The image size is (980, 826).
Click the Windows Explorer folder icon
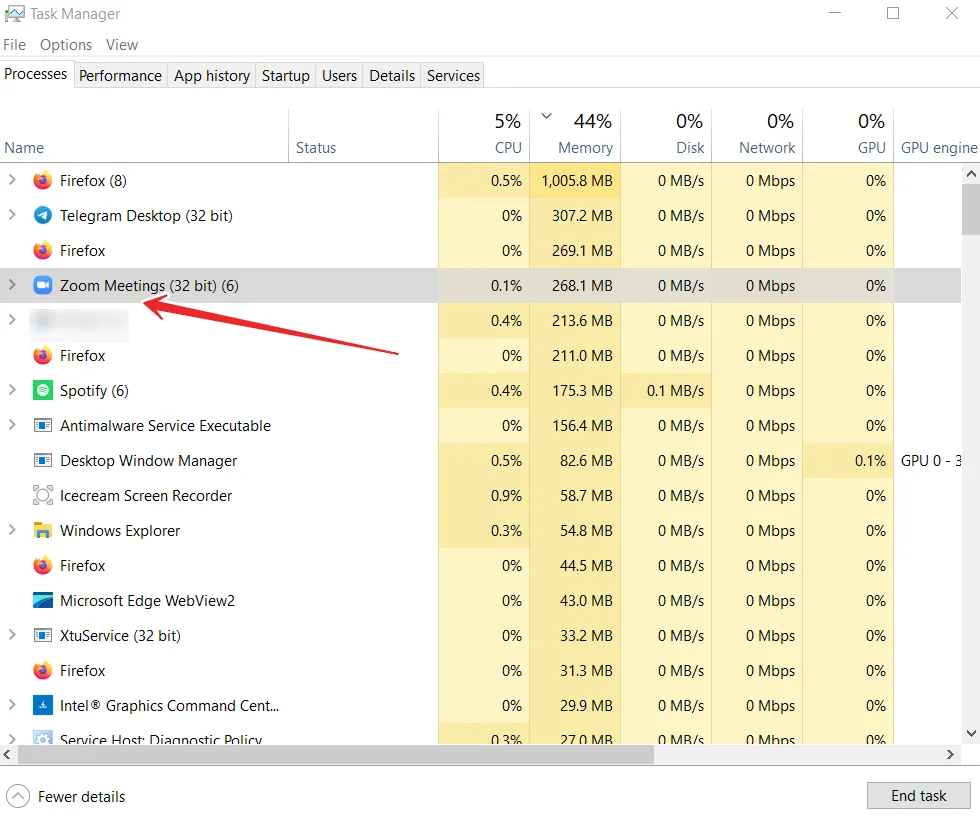coord(42,530)
